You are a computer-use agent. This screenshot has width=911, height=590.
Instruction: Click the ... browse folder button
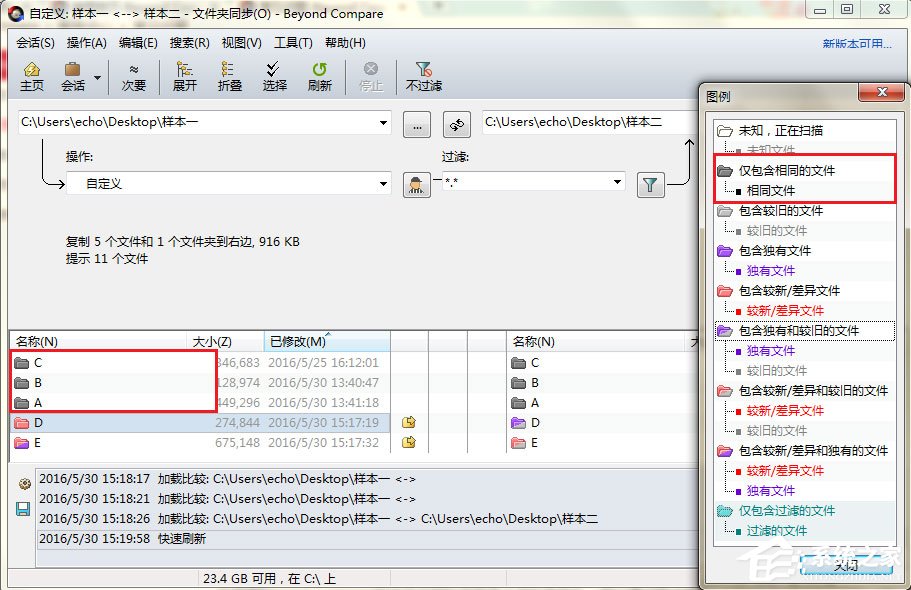pos(417,124)
